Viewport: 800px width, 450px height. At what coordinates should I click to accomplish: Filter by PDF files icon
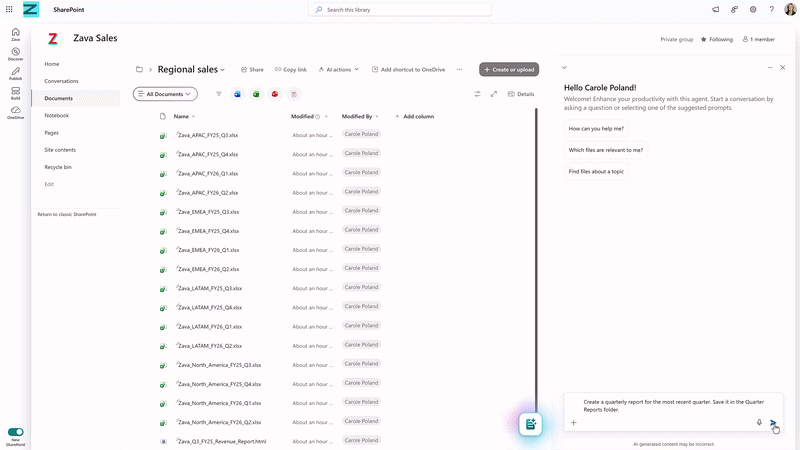[294, 94]
